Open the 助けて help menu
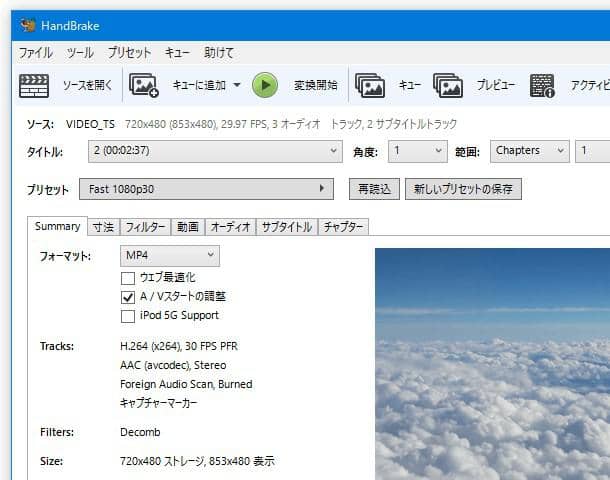610x480 pixels. coord(219,53)
